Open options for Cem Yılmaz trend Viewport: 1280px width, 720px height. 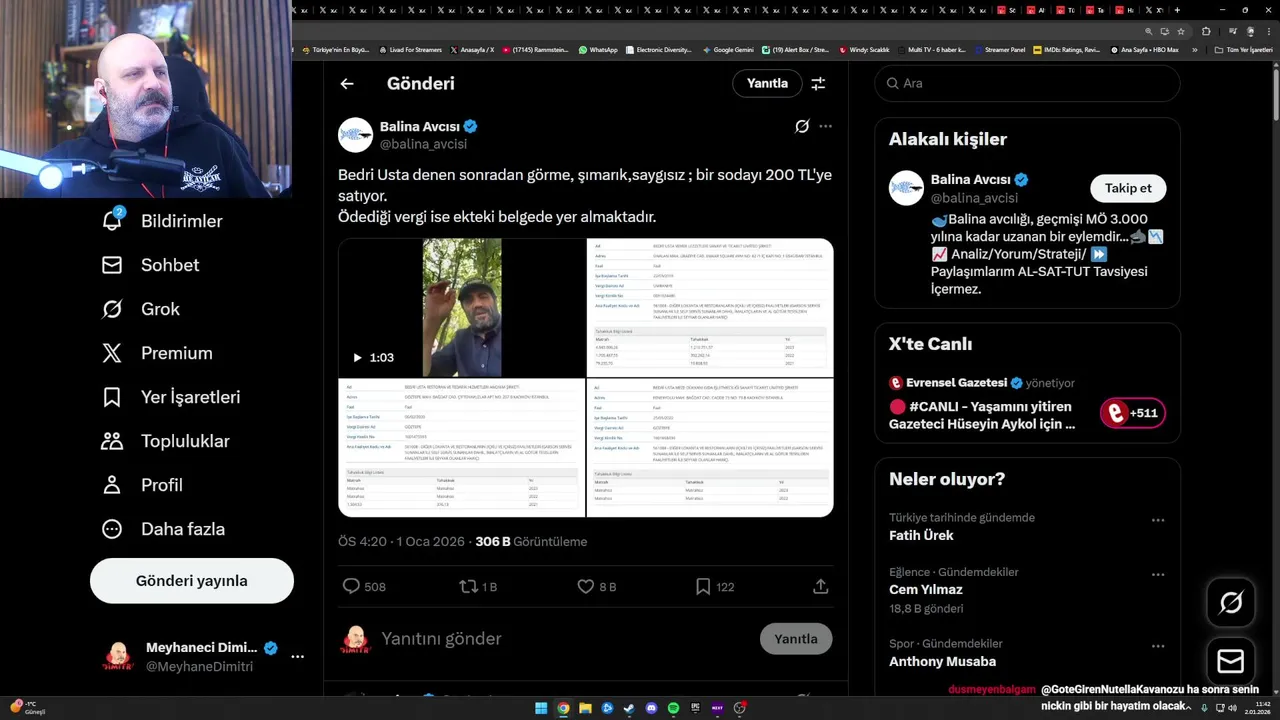click(x=1158, y=575)
